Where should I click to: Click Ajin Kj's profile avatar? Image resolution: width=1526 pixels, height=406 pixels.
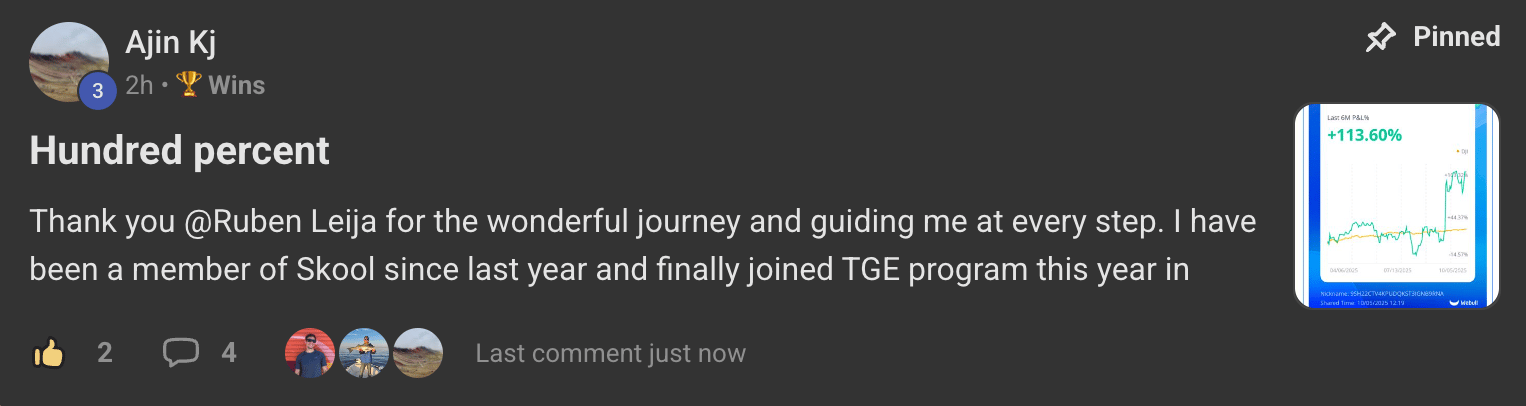click(x=68, y=60)
